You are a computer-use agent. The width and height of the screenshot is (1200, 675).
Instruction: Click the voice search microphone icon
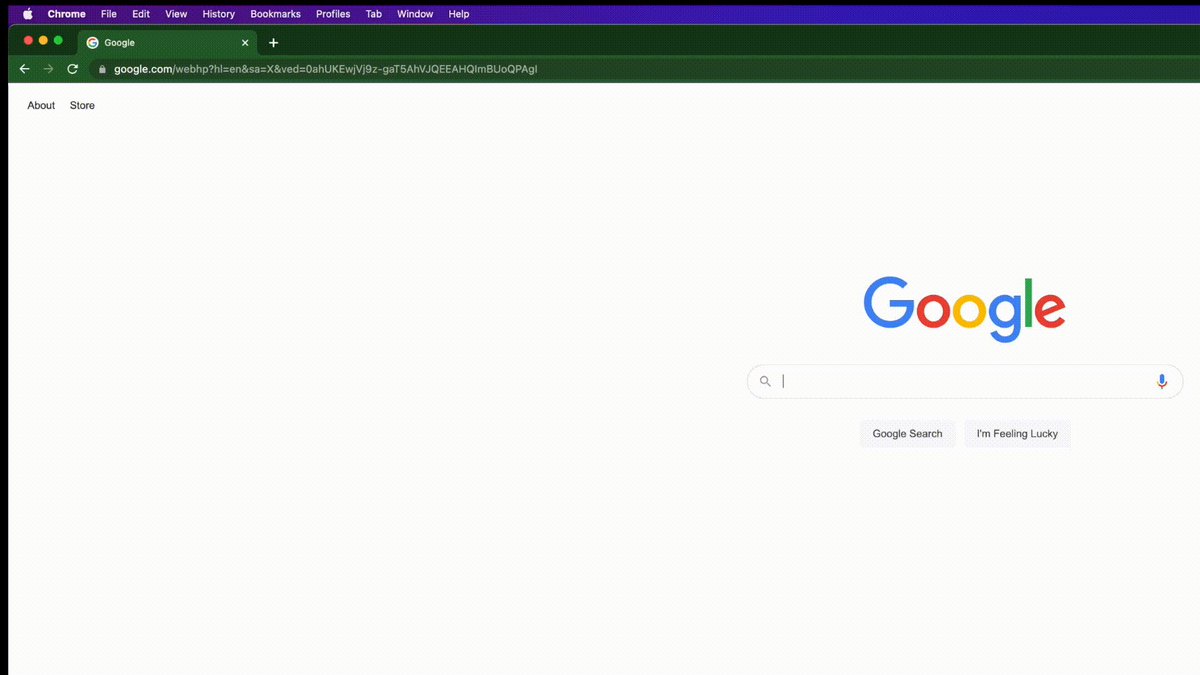(1161, 381)
